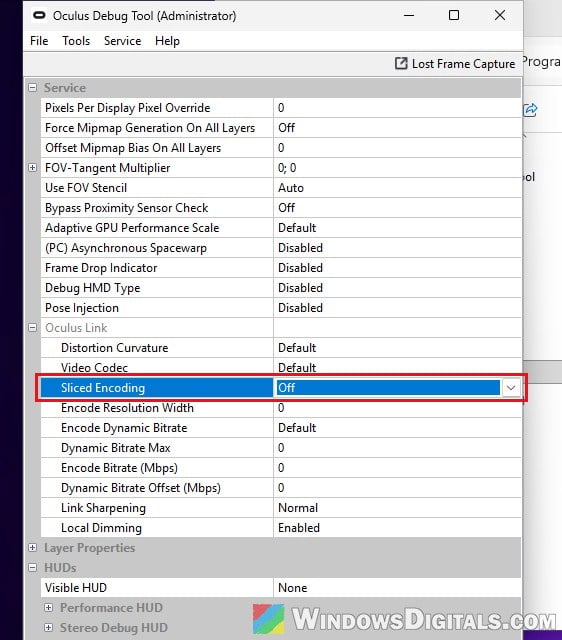The image size is (562, 640).
Task: Collapse the Service section
Action: coord(33,87)
